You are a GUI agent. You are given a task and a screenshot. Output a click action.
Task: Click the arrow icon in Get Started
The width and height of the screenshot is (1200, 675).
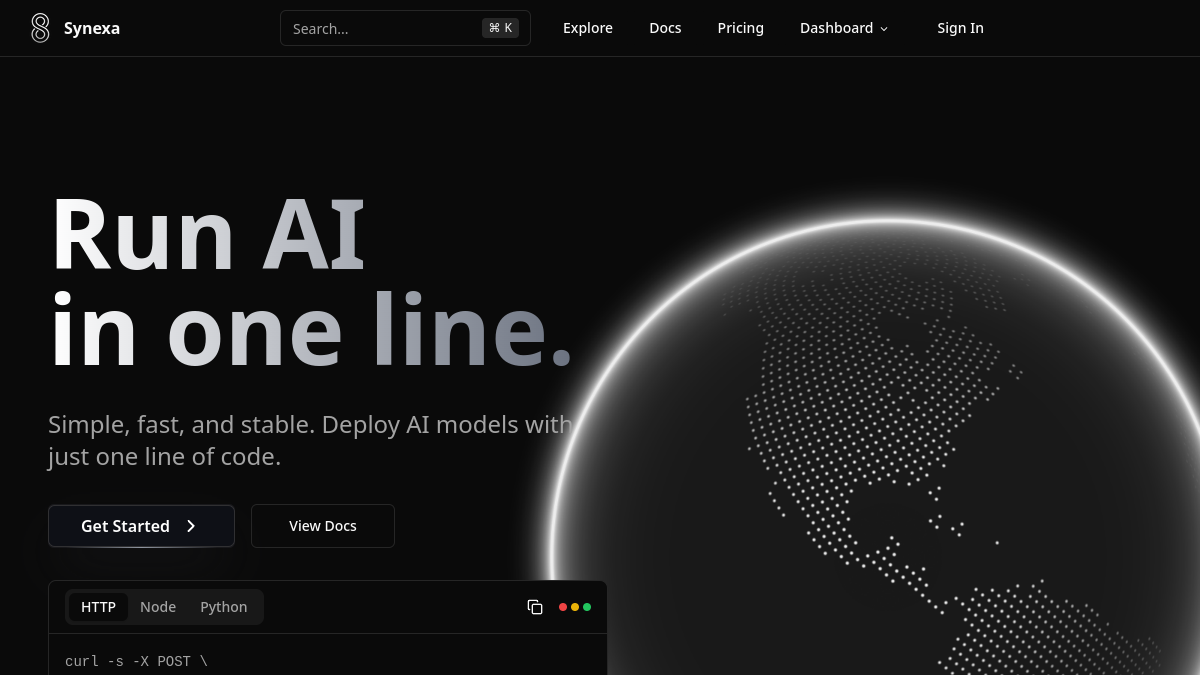[x=191, y=526]
